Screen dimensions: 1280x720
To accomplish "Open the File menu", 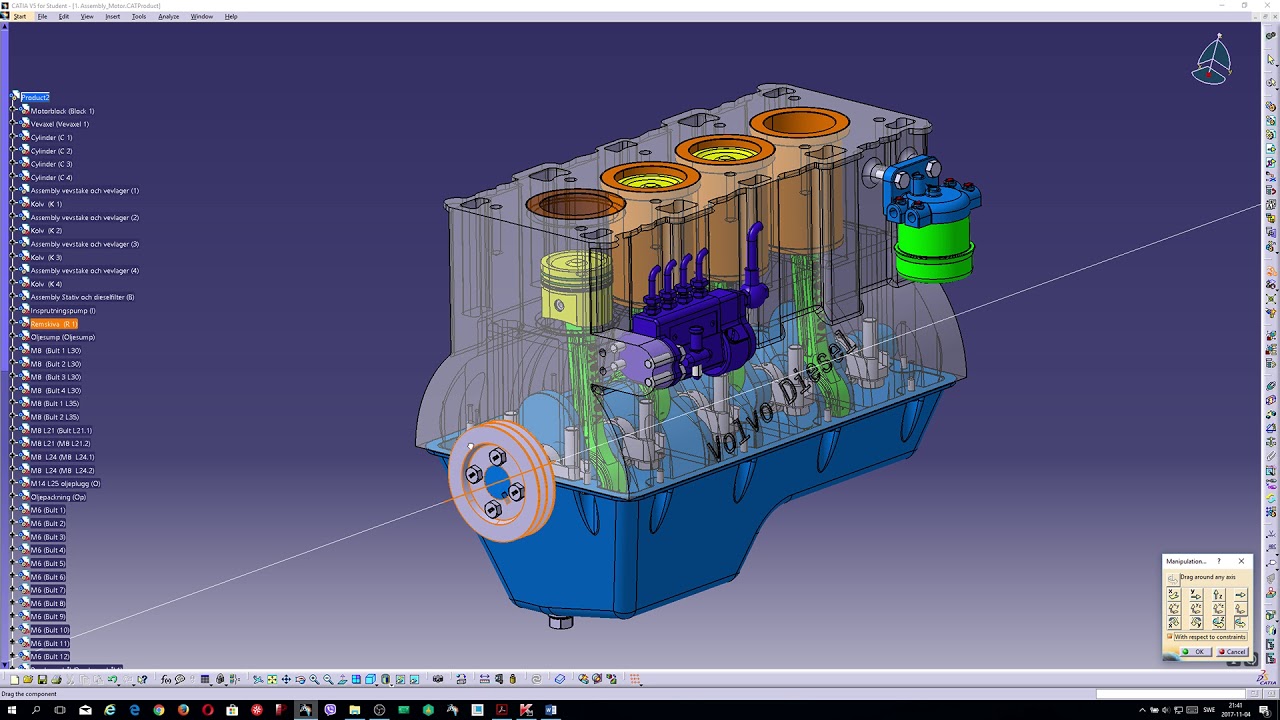I will pos(42,16).
